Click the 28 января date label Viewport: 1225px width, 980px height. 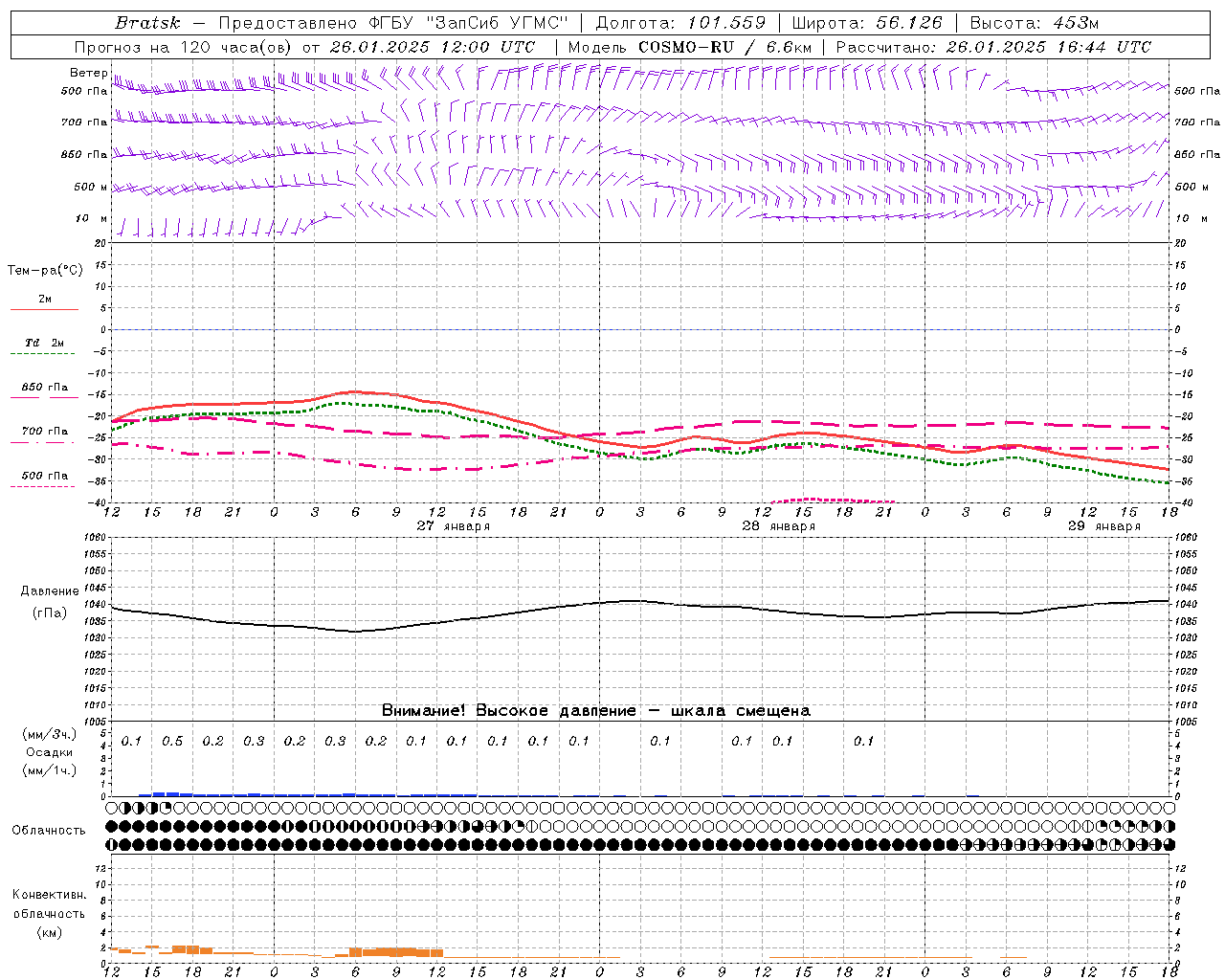pyautogui.click(x=779, y=526)
